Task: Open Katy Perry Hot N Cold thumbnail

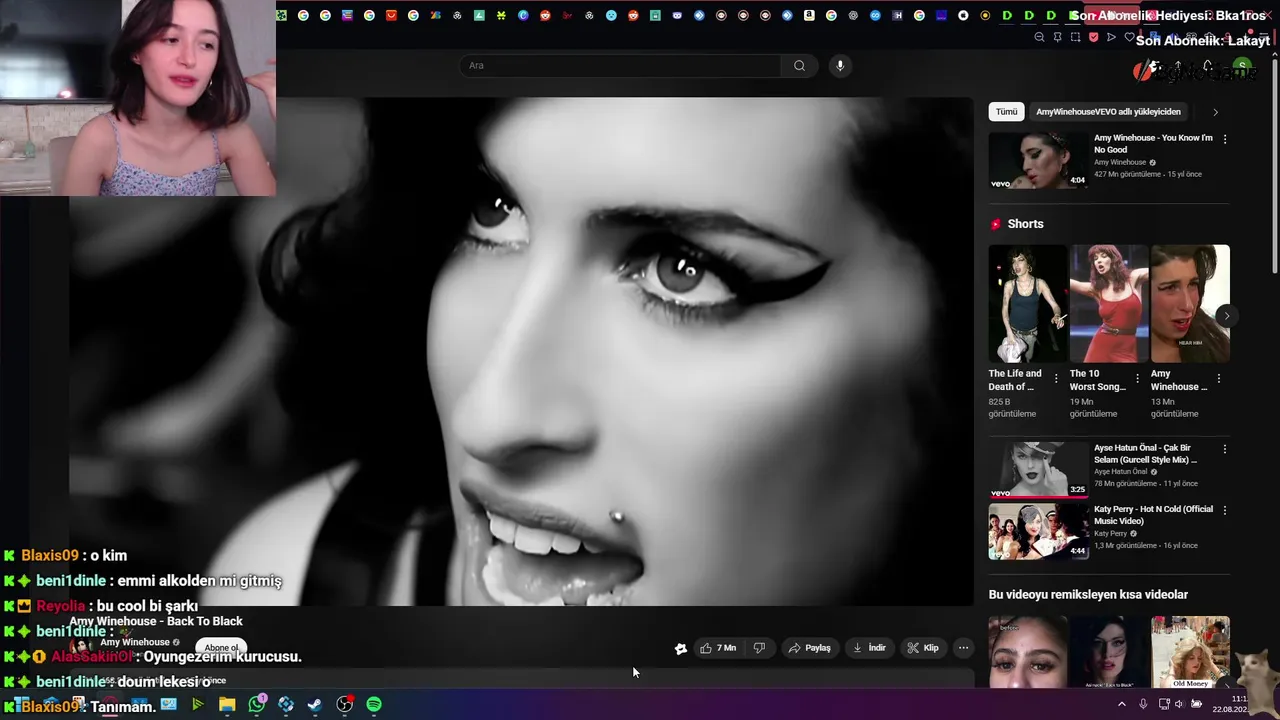Action: (x=1038, y=531)
